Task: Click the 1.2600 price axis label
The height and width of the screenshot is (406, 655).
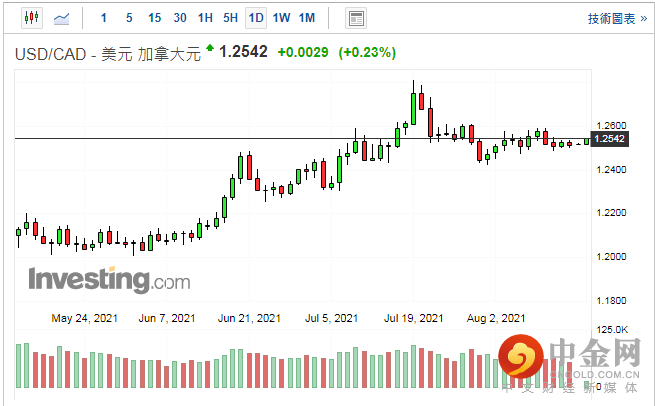Action: (x=611, y=126)
